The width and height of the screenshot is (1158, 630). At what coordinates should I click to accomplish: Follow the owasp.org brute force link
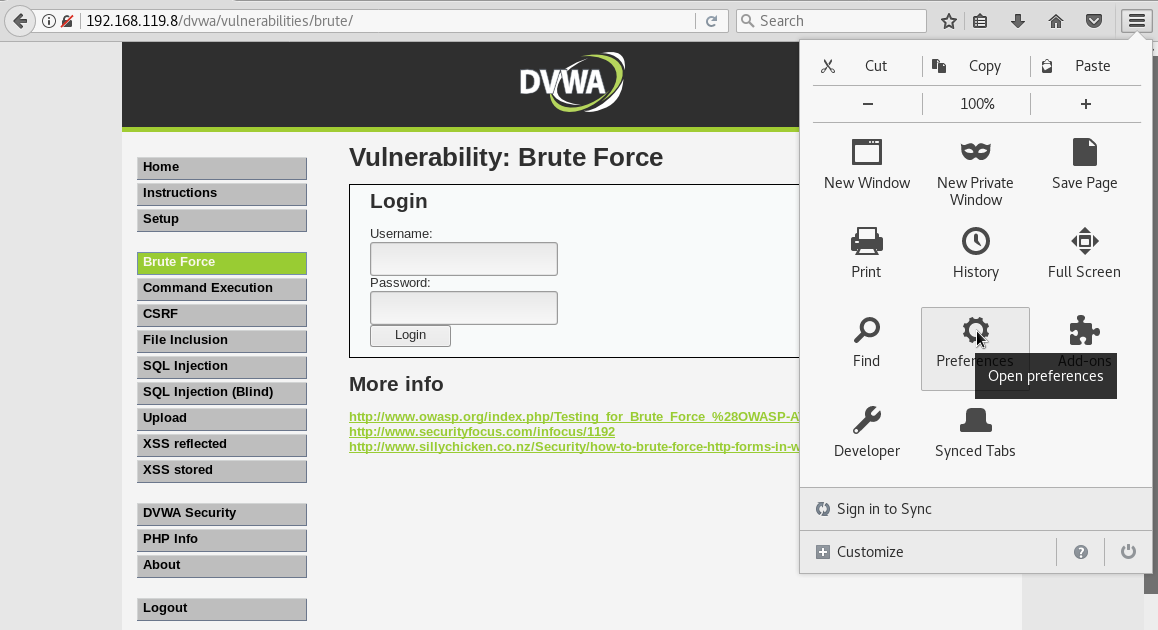click(574, 417)
